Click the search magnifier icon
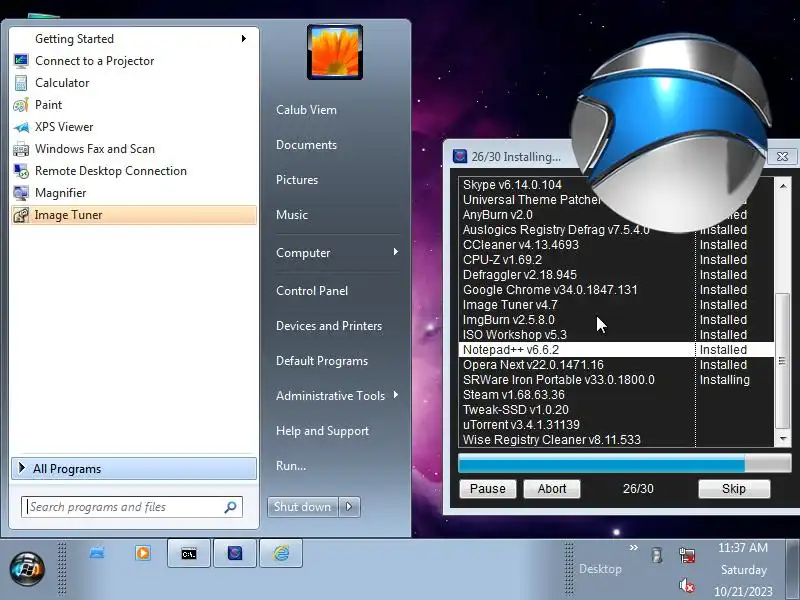The height and width of the screenshot is (600, 800). [230, 507]
